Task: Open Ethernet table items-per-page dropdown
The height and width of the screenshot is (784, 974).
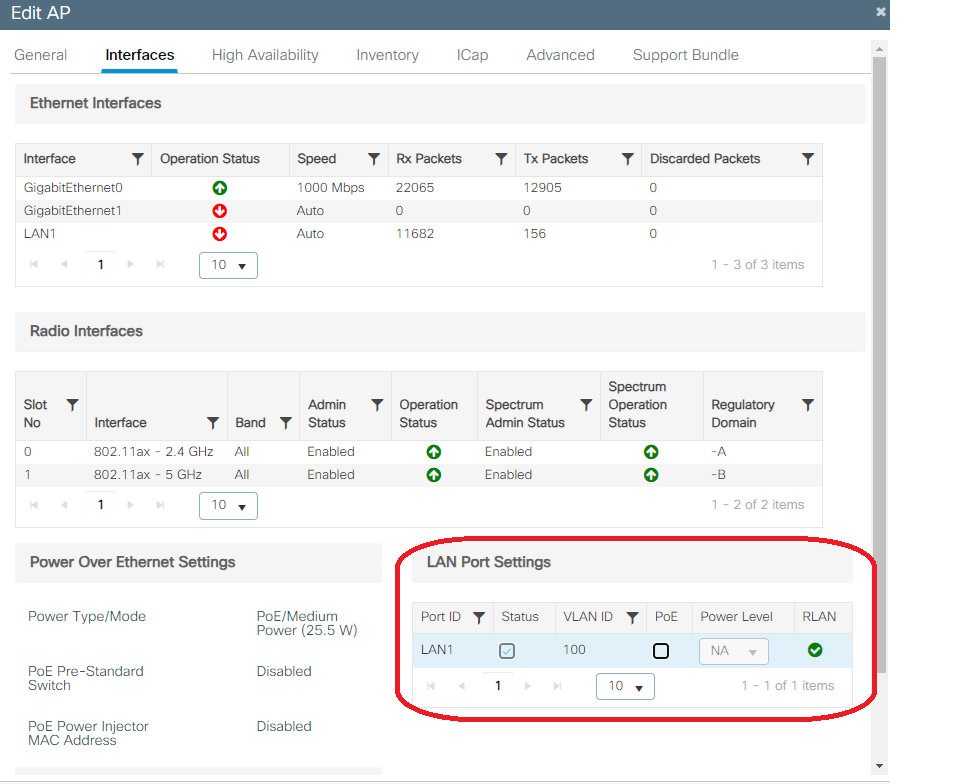Action: tap(228, 265)
